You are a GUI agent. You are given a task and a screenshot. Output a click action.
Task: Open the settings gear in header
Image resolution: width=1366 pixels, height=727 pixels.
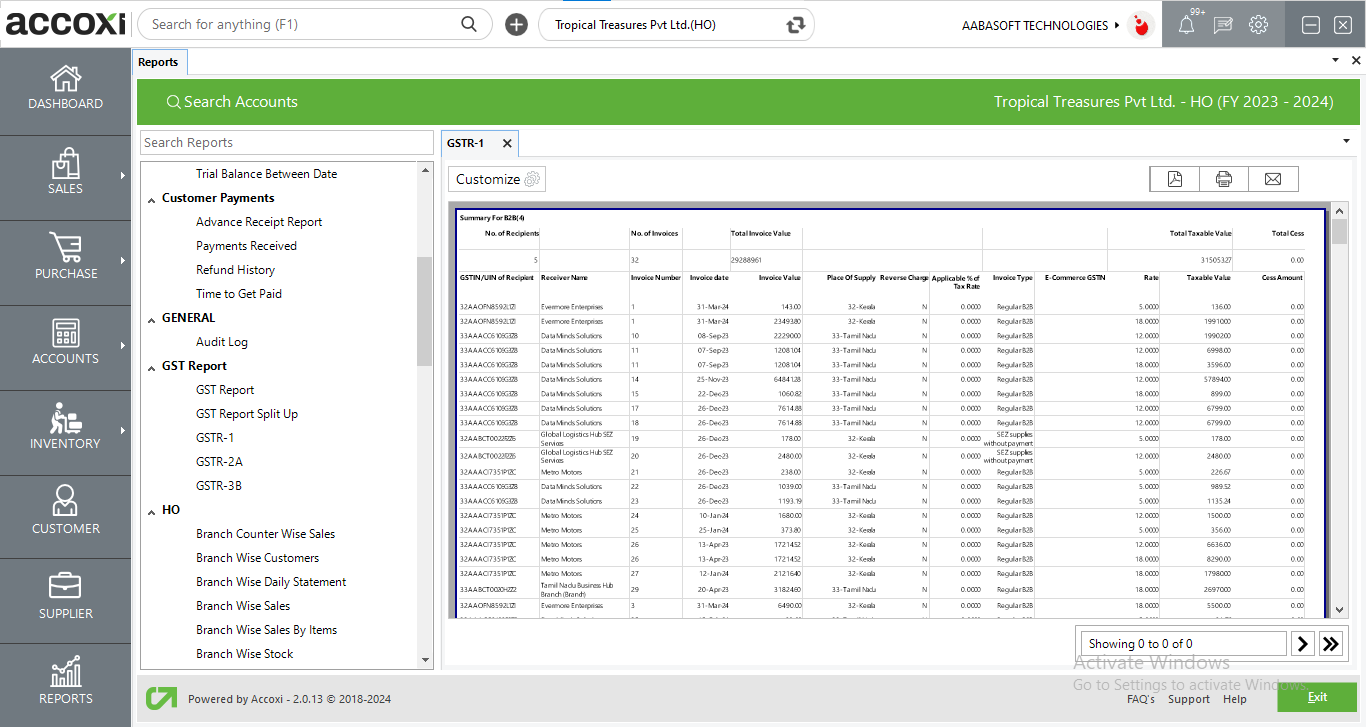(1258, 25)
